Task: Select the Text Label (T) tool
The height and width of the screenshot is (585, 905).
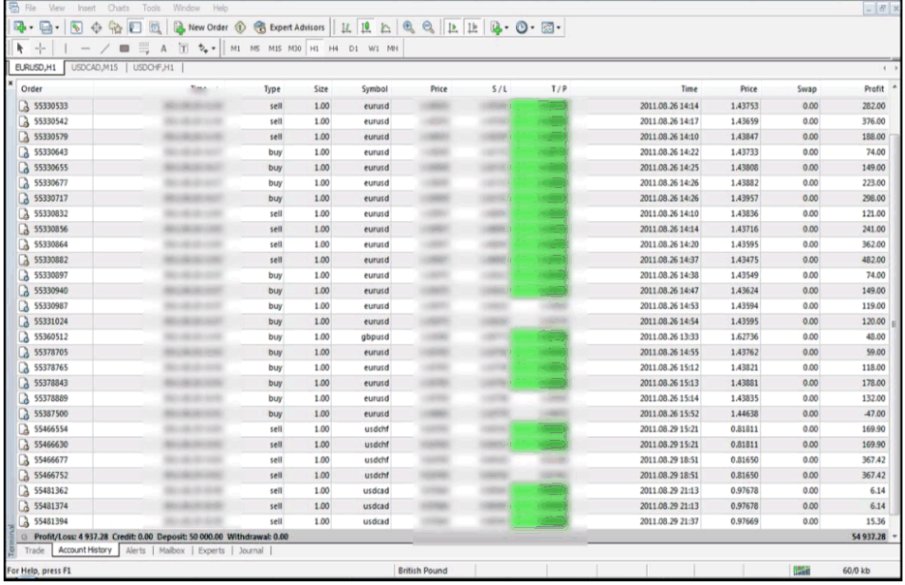Action: [x=183, y=48]
